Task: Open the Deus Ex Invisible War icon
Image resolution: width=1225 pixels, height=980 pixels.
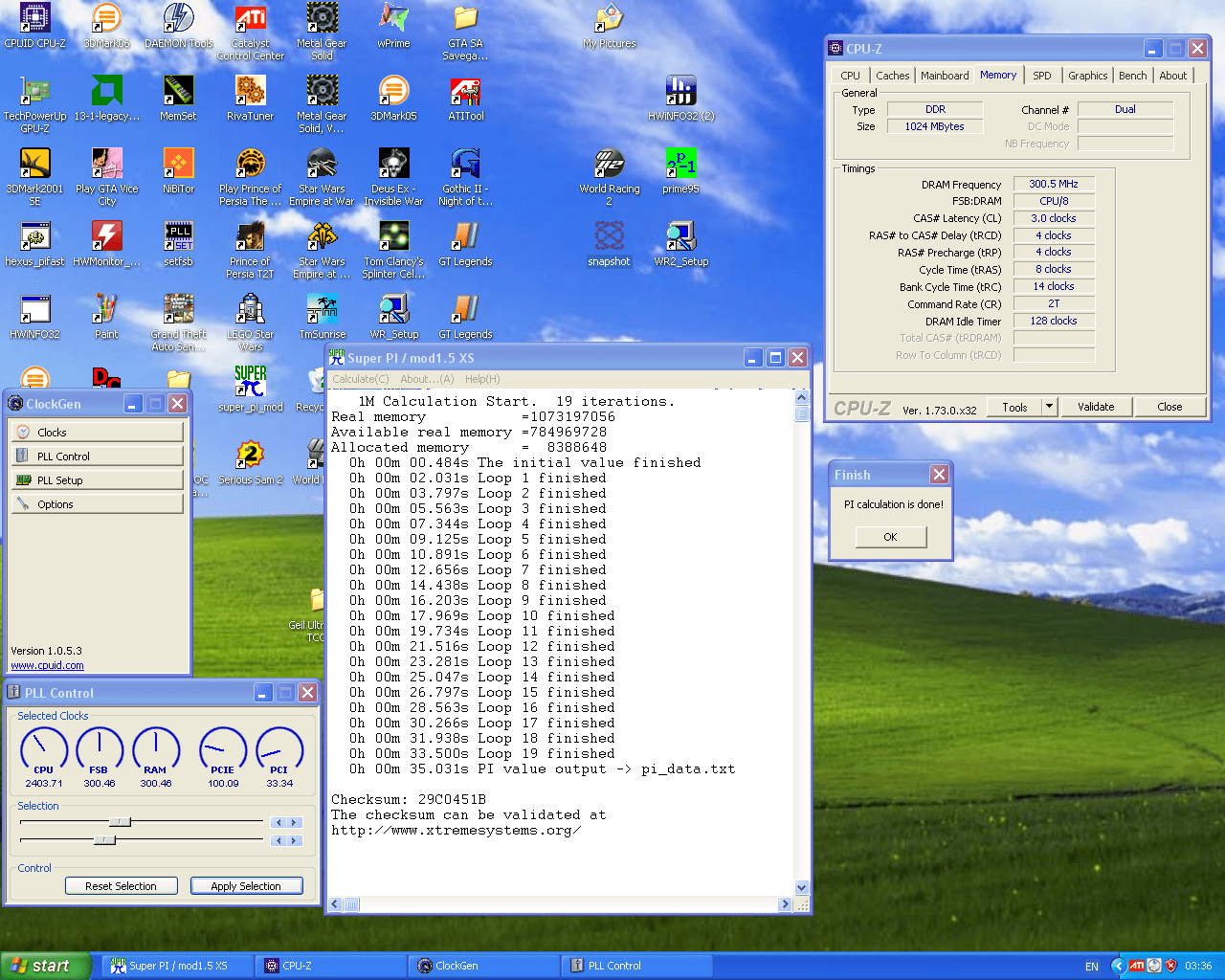Action: point(393,178)
